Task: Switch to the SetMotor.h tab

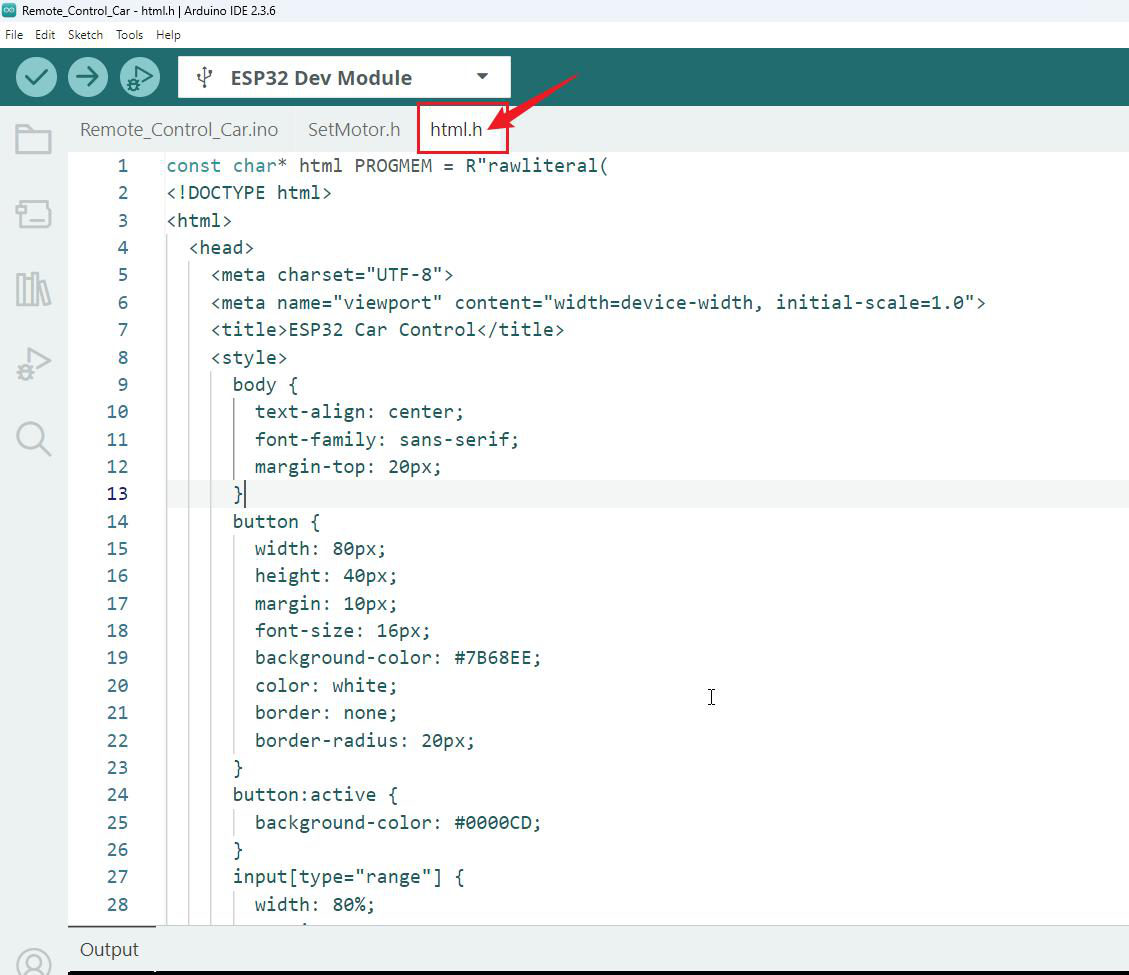Action: (354, 130)
